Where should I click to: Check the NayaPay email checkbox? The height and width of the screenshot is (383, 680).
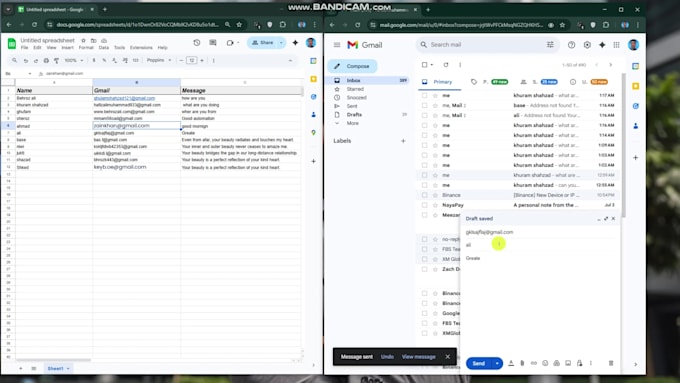click(425, 205)
